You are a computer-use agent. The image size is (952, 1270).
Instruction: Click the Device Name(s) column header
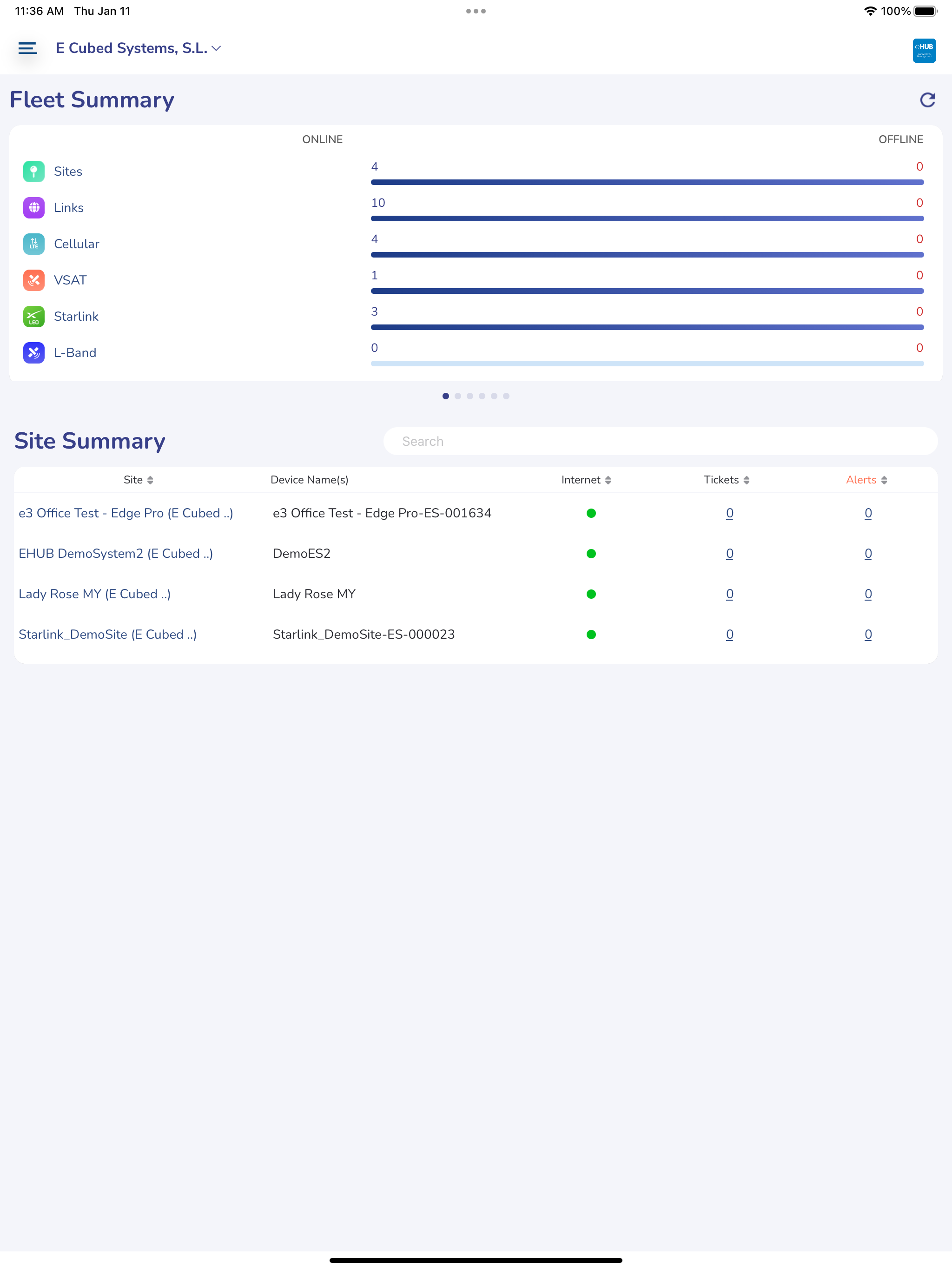coord(310,480)
